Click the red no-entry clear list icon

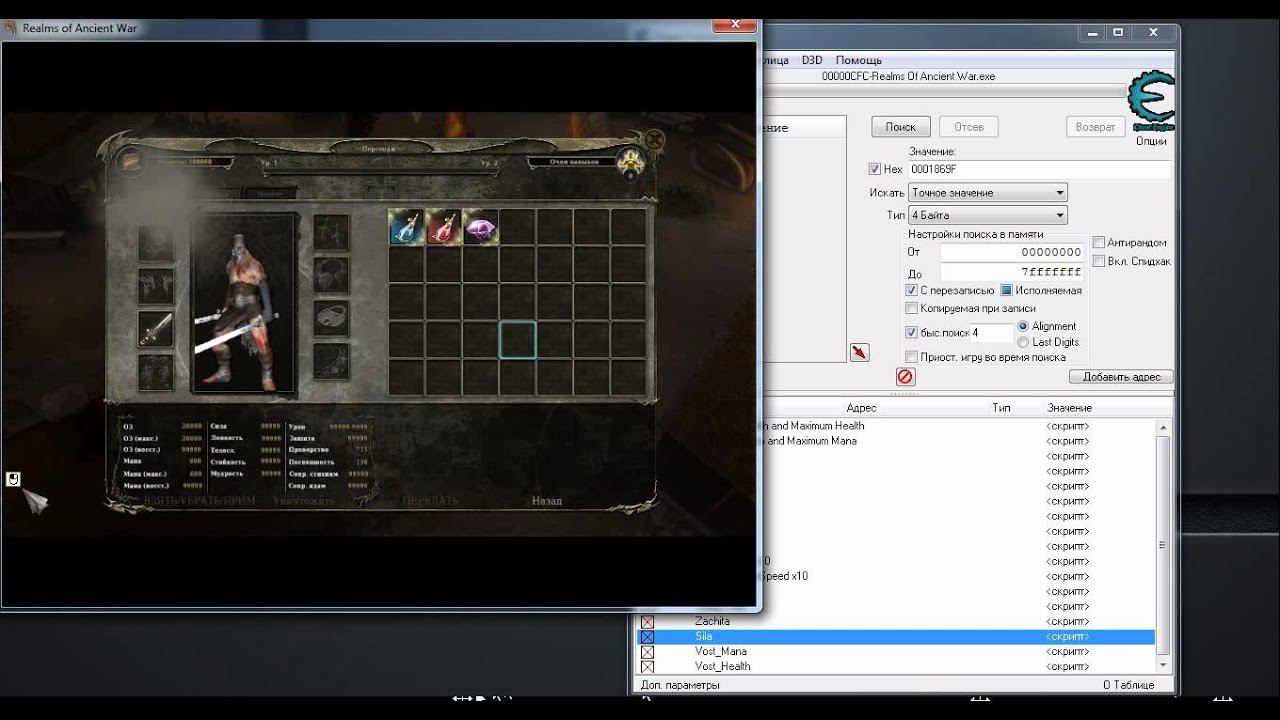(x=905, y=377)
